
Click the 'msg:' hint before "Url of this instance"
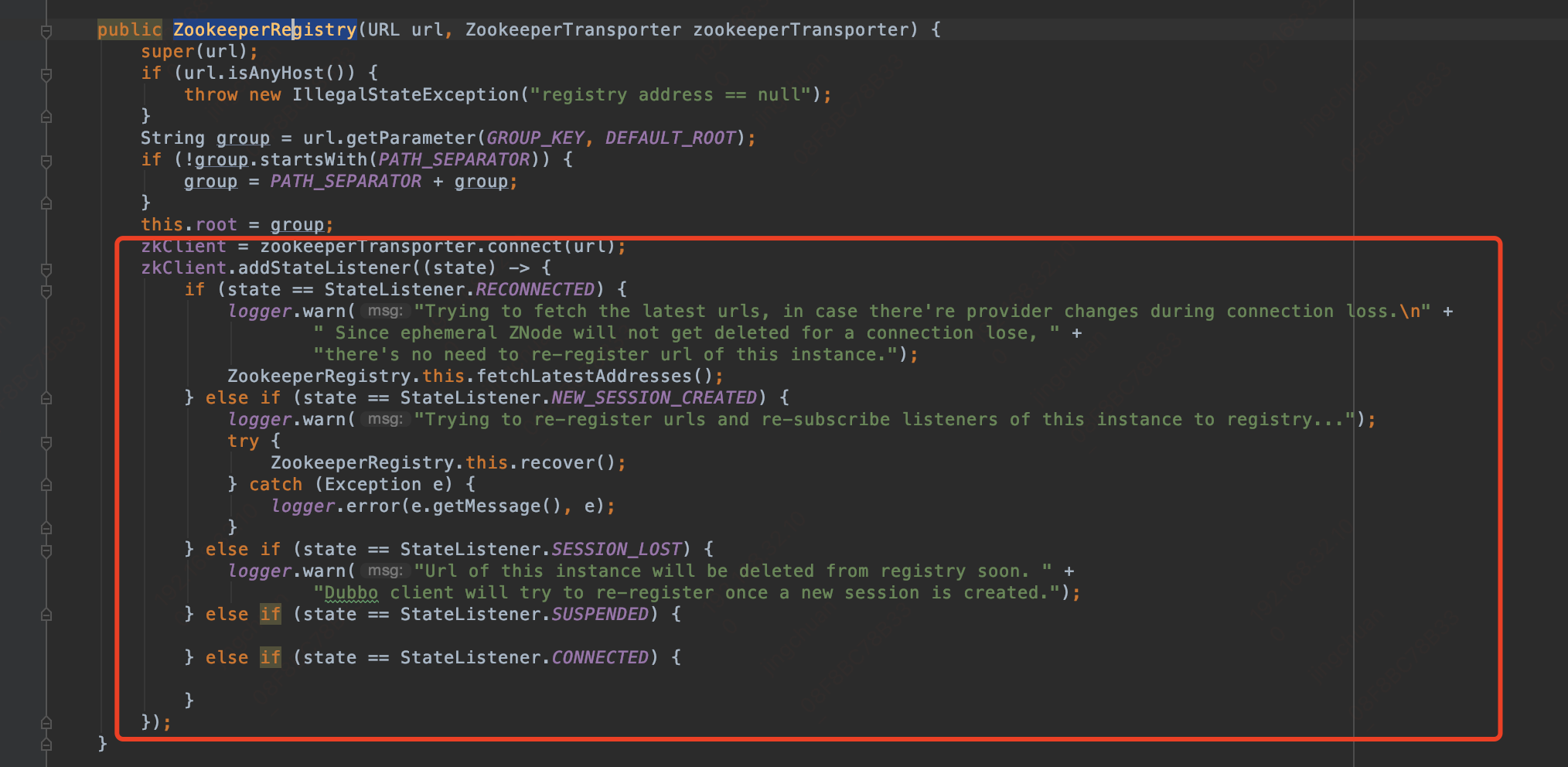coord(385,571)
